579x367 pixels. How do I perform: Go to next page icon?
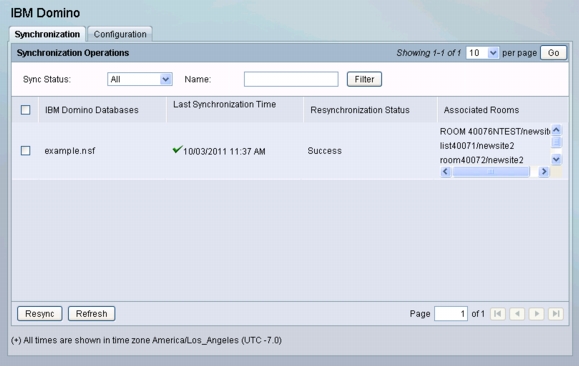point(537,313)
